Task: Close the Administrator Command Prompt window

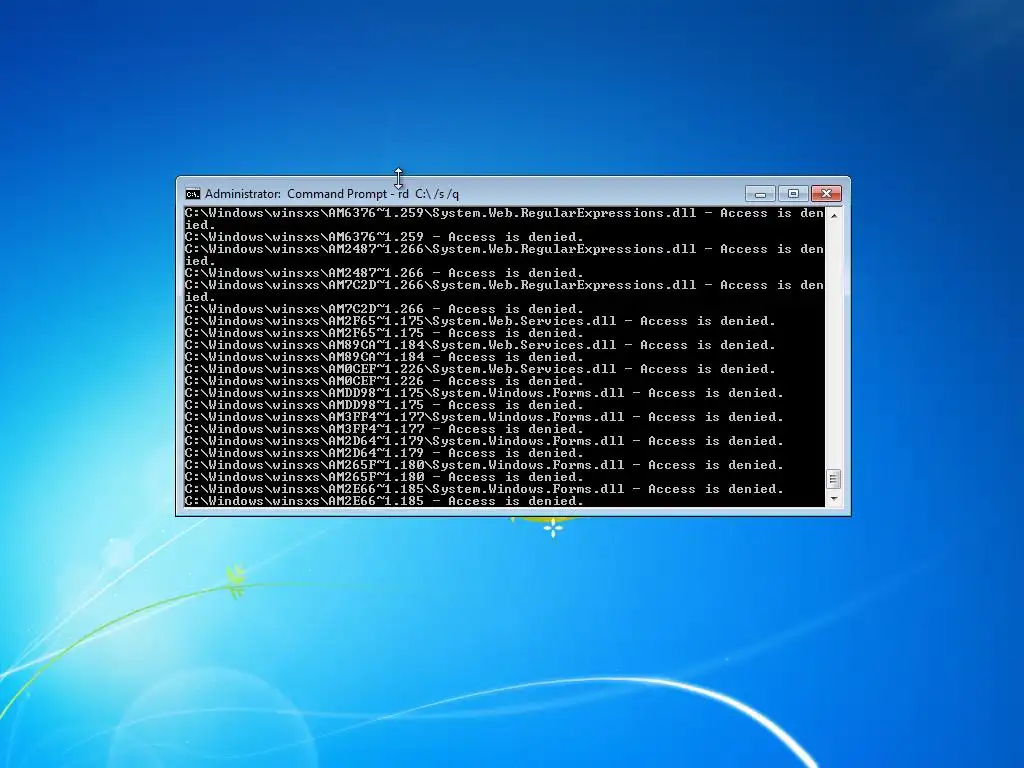Action: coord(826,194)
